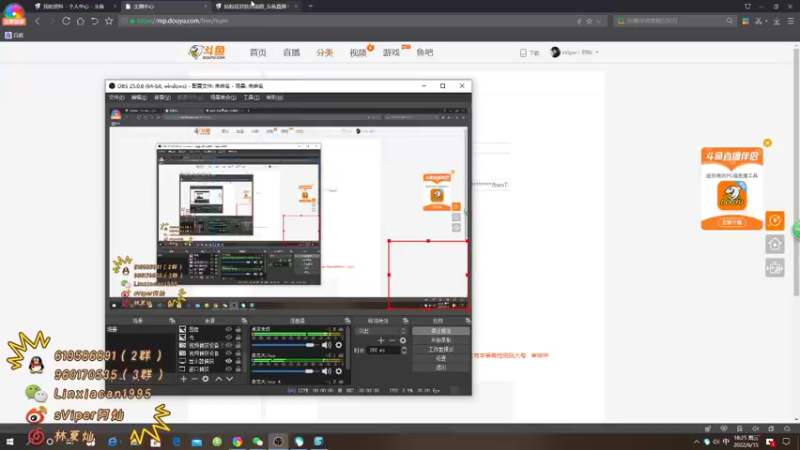Open the File menu in OBS
Viewport: 800px width, 450px height.
click(x=116, y=97)
